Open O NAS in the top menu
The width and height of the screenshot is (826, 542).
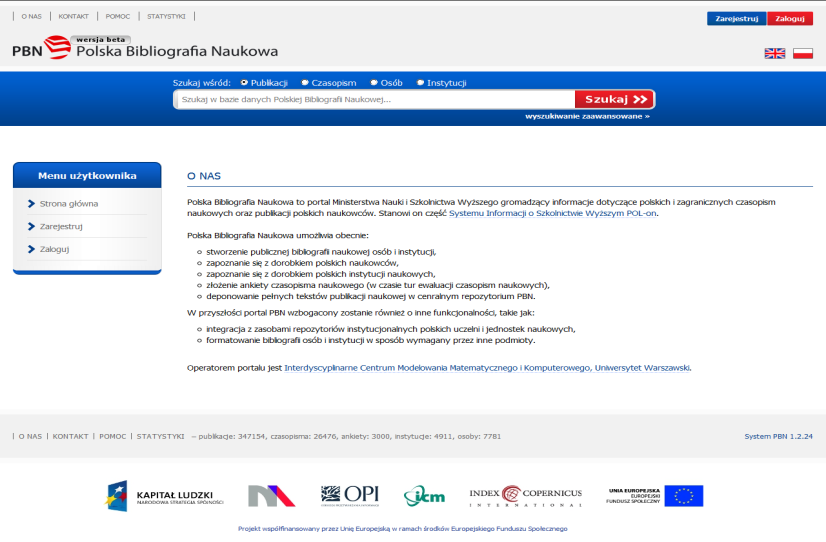32,16
